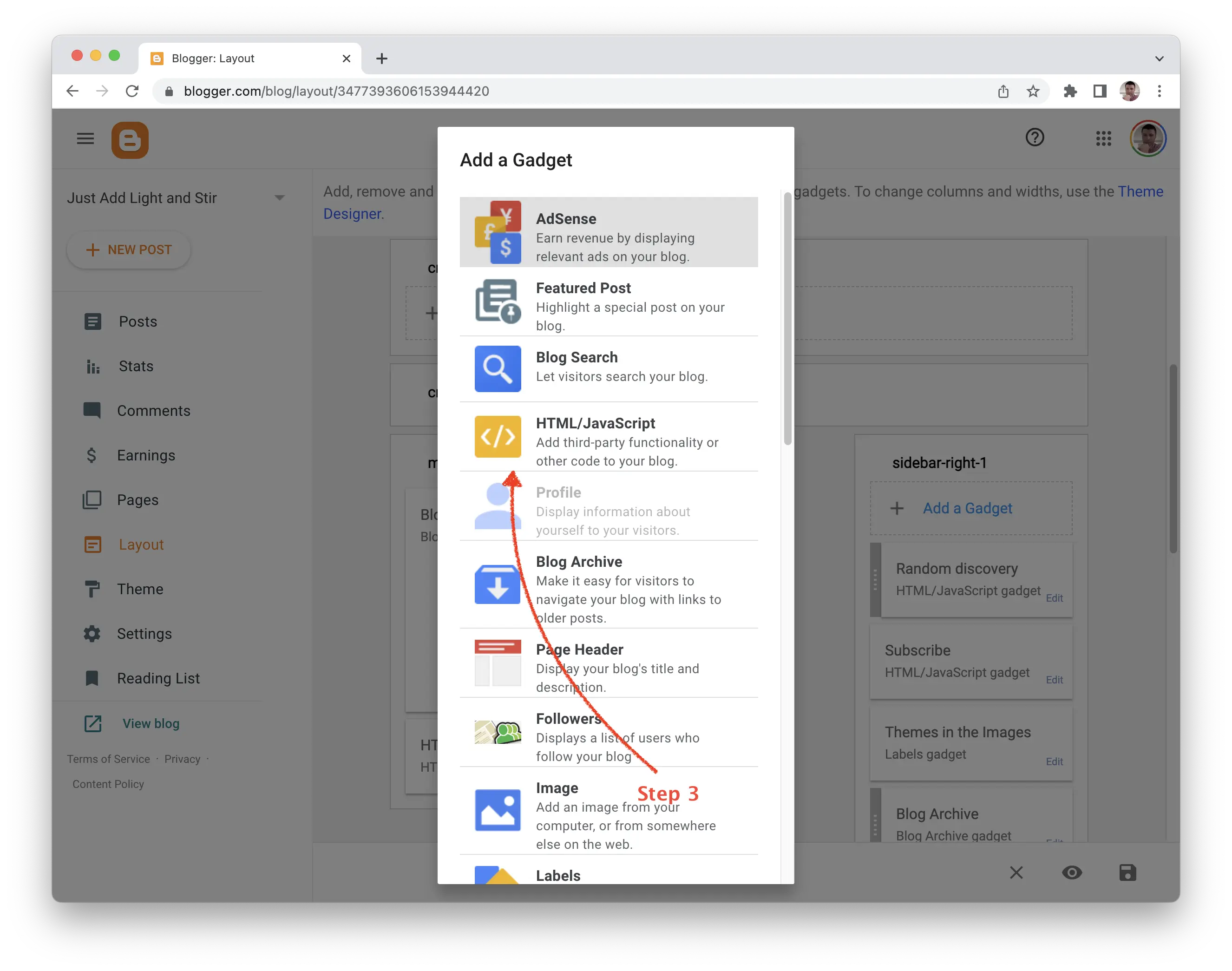Choose the Followers gadget icon
The height and width of the screenshot is (971, 1232).
click(x=498, y=732)
